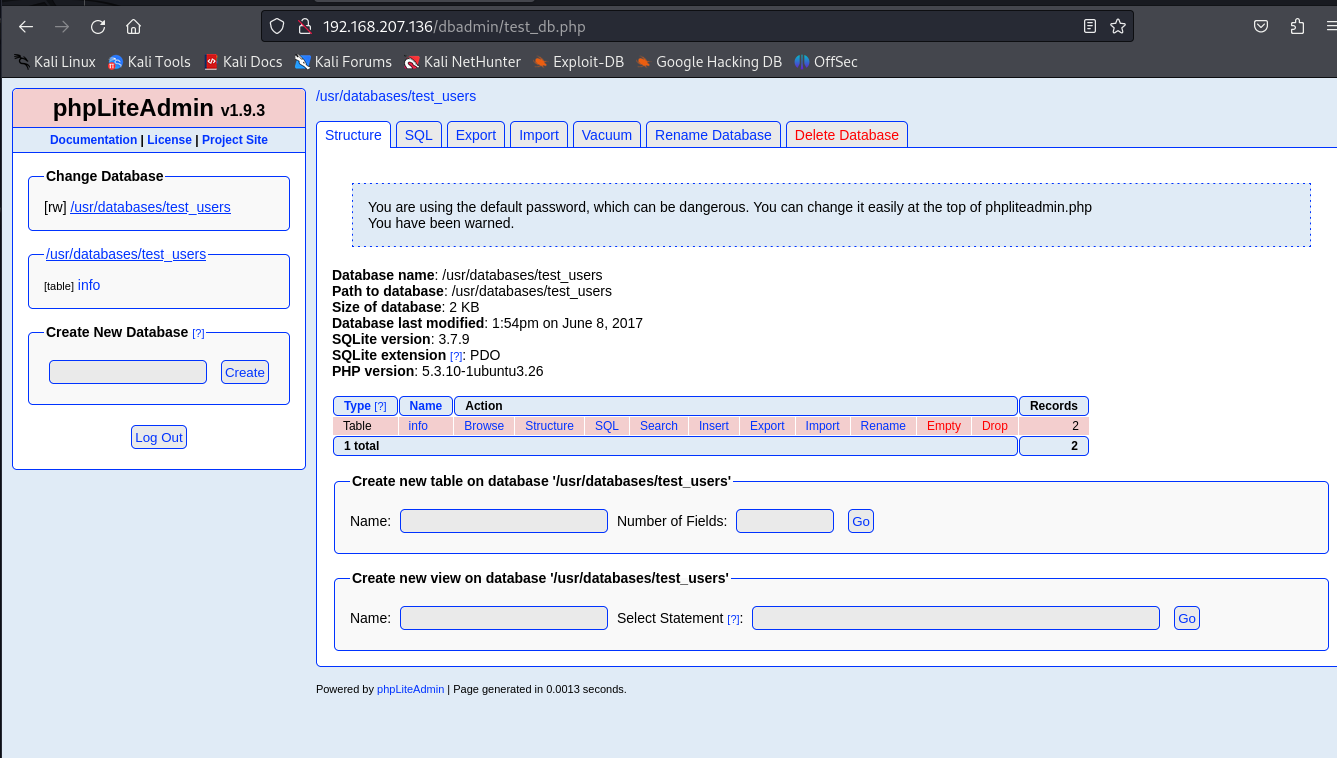
Task: Click the insecure connection lock icon
Action: pyautogui.click(x=305, y=26)
